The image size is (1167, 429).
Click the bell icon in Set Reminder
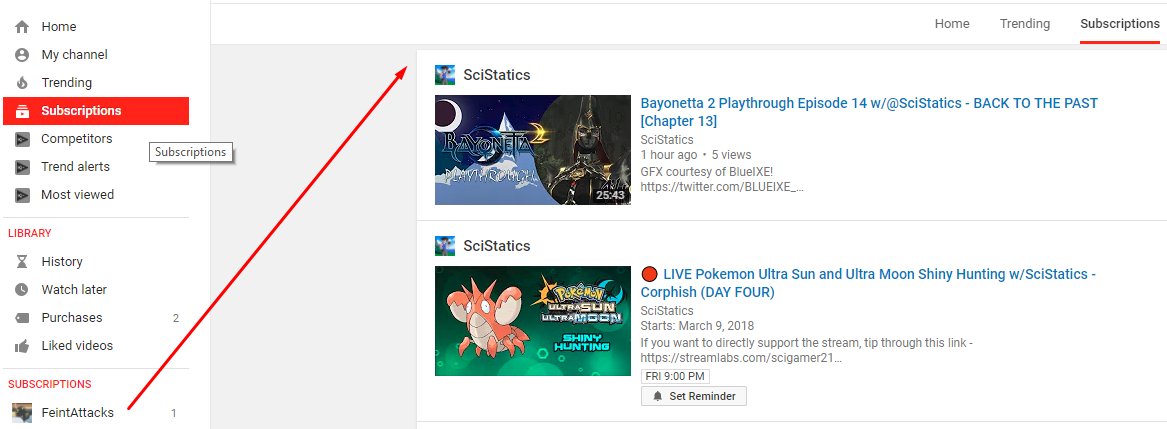tap(658, 396)
